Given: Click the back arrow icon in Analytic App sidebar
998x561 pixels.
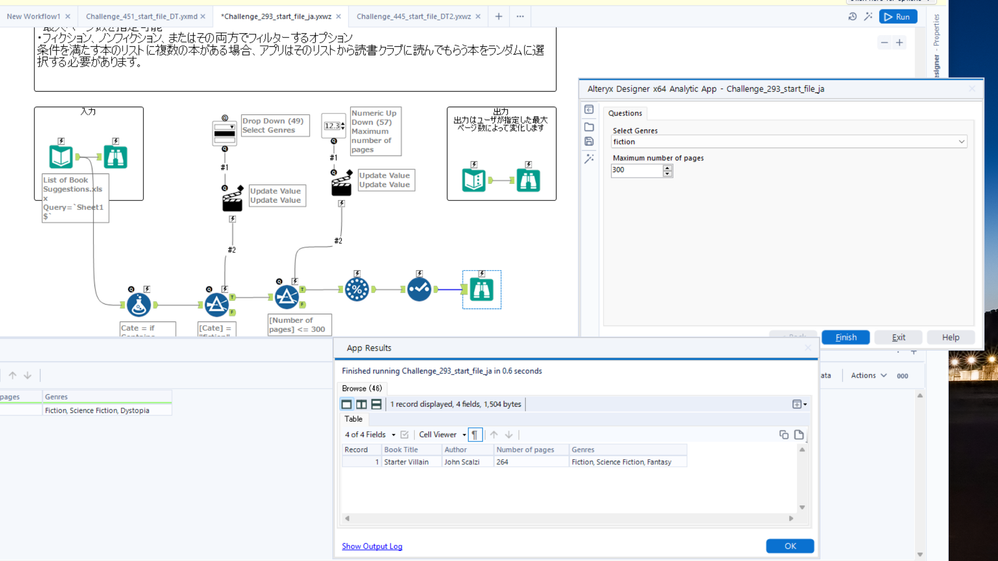Looking at the screenshot, I should pyautogui.click(x=589, y=110).
